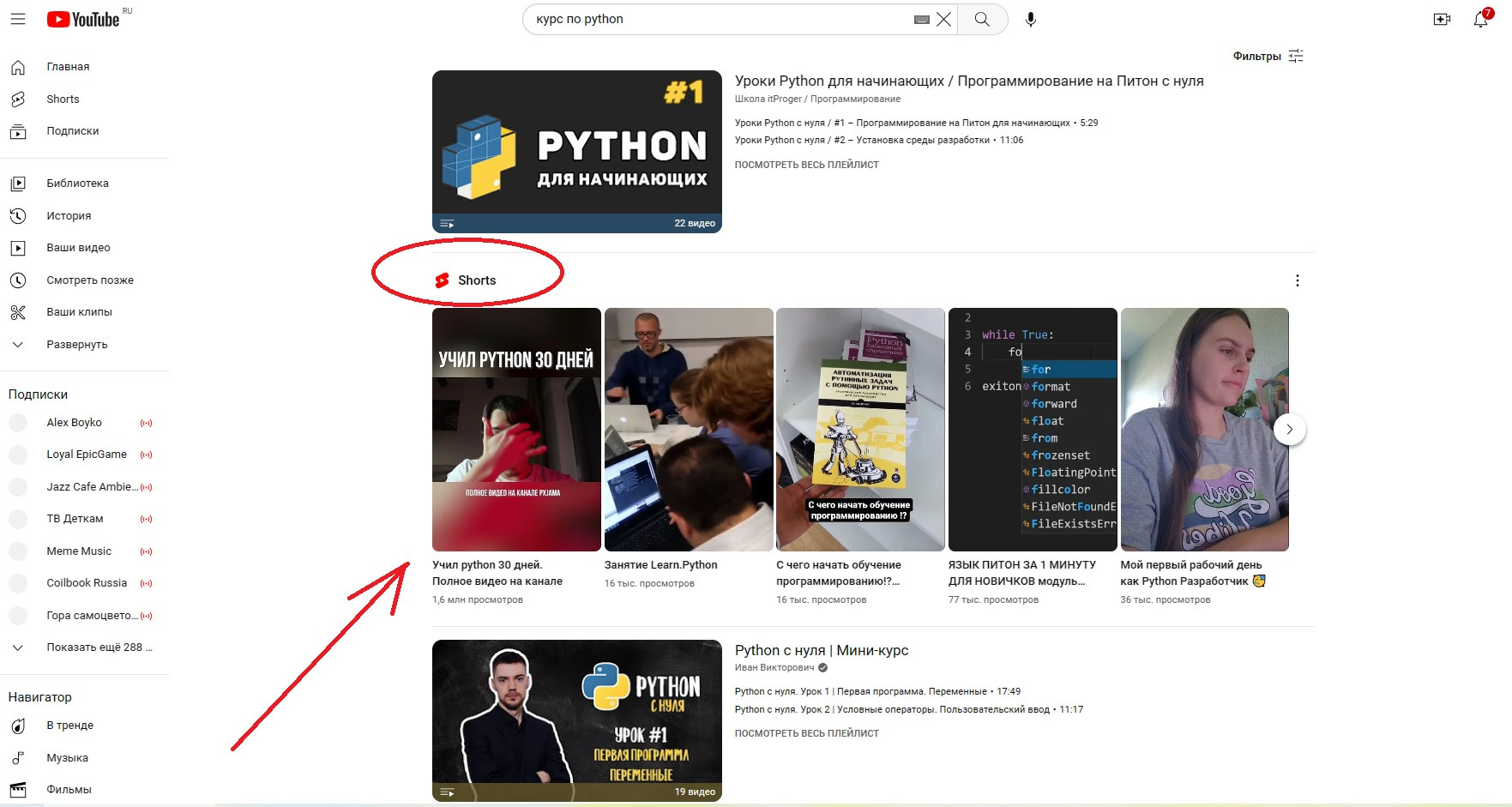Open the ЯЗЫК ПИТОН ЗА 1 МИНУТУ short

1033,430
